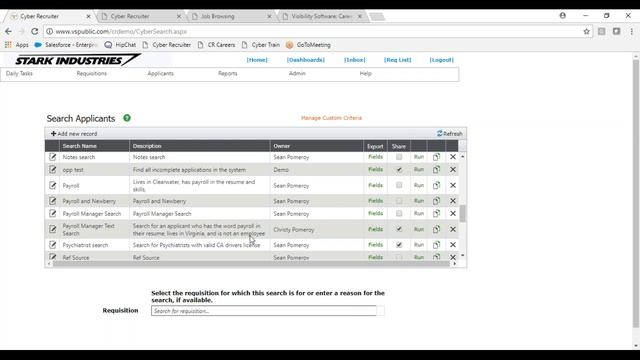Open the green help icon beside Search Applicants
This screenshot has width=640, height=360.
[127, 118]
